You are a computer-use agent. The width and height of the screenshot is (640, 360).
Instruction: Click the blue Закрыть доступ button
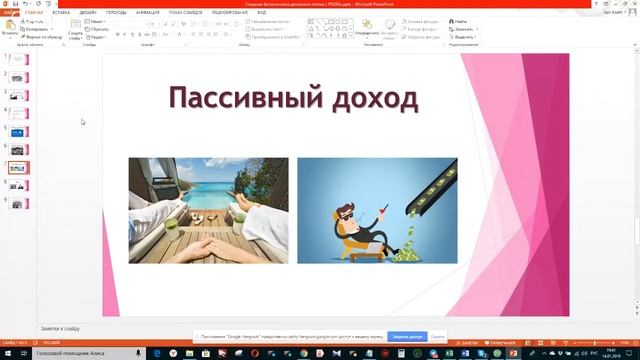pyautogui.click(x=407, y=336)
